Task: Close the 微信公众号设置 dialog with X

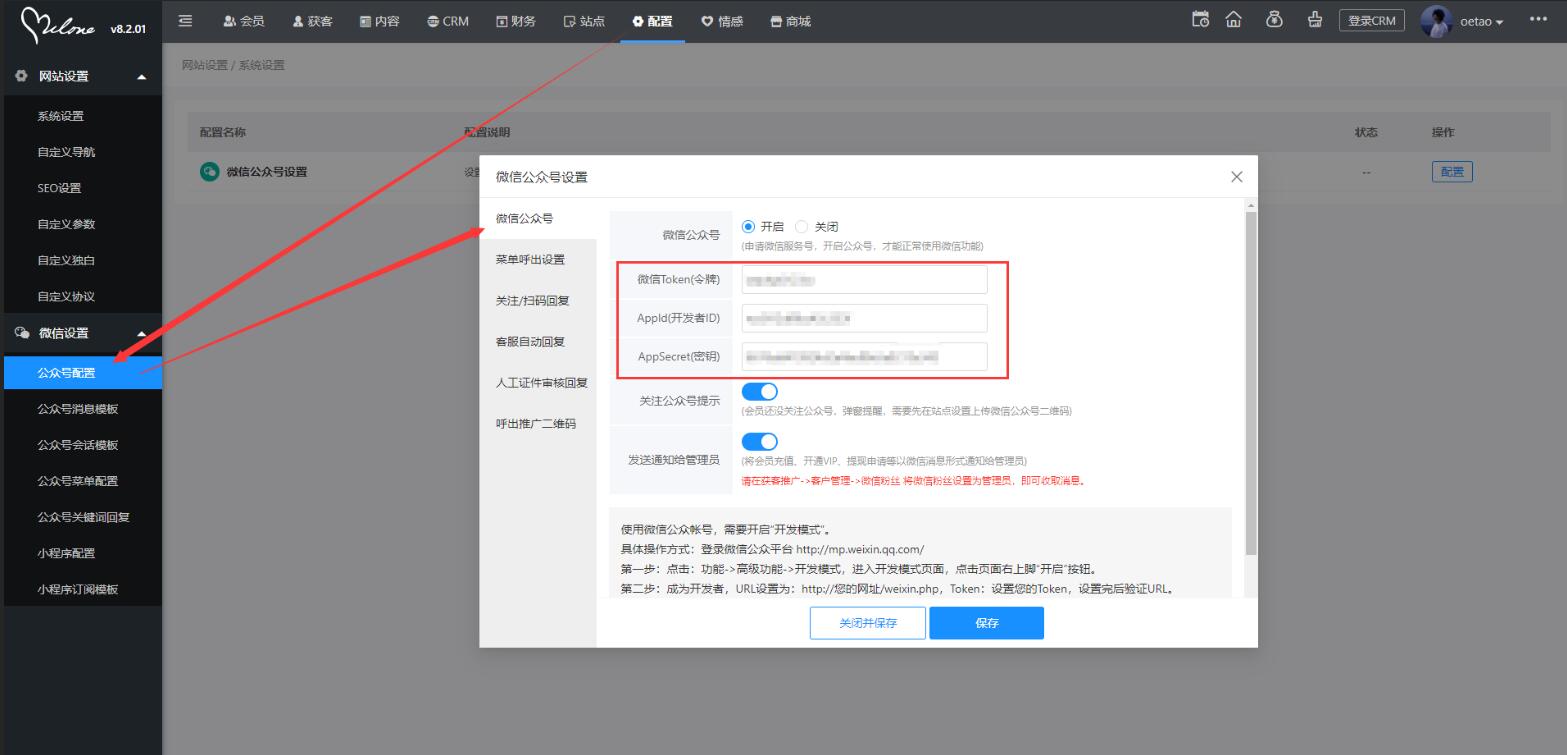Action: pos(1237,177)
